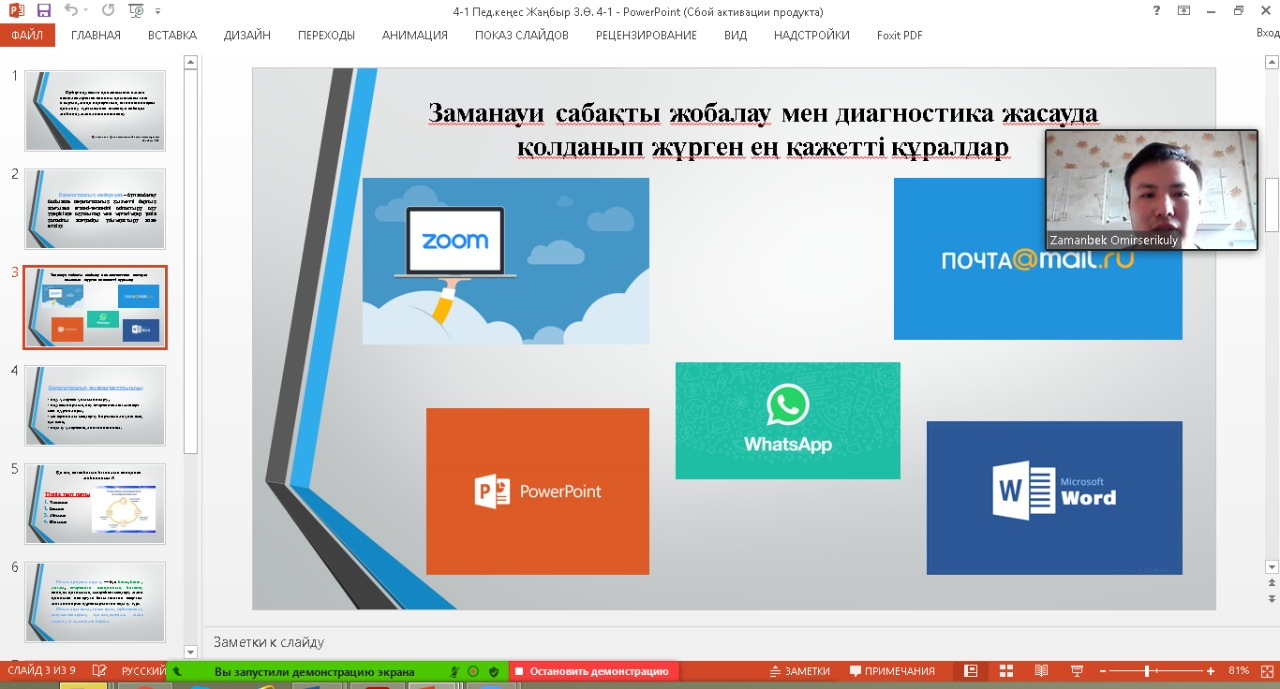1280x689 pixels.
Task: Click the Вход sign-in link
Action: pyautogui.click(x=1266, y=33)
